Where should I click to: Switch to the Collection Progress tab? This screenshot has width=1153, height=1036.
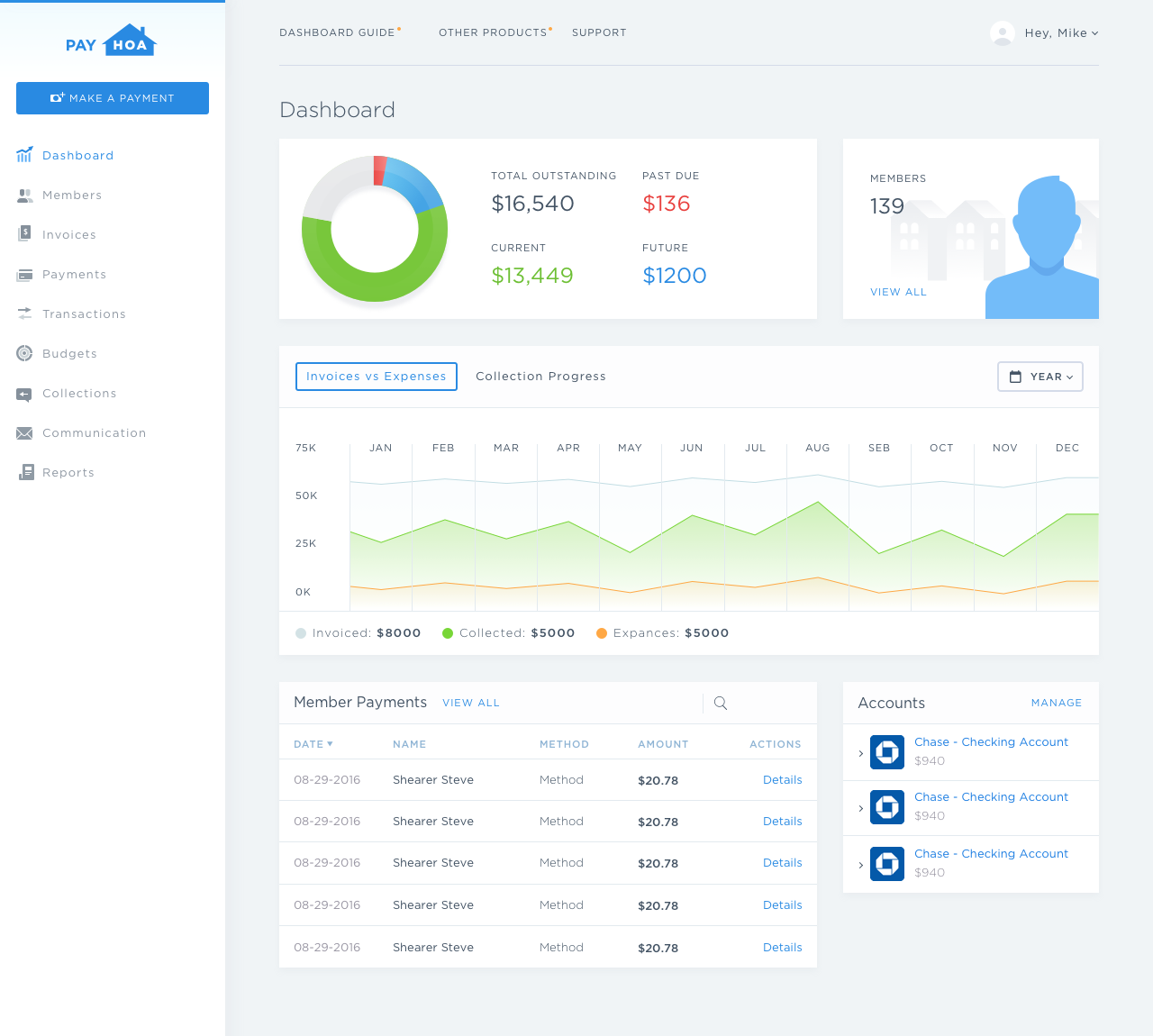pos(540,377)
